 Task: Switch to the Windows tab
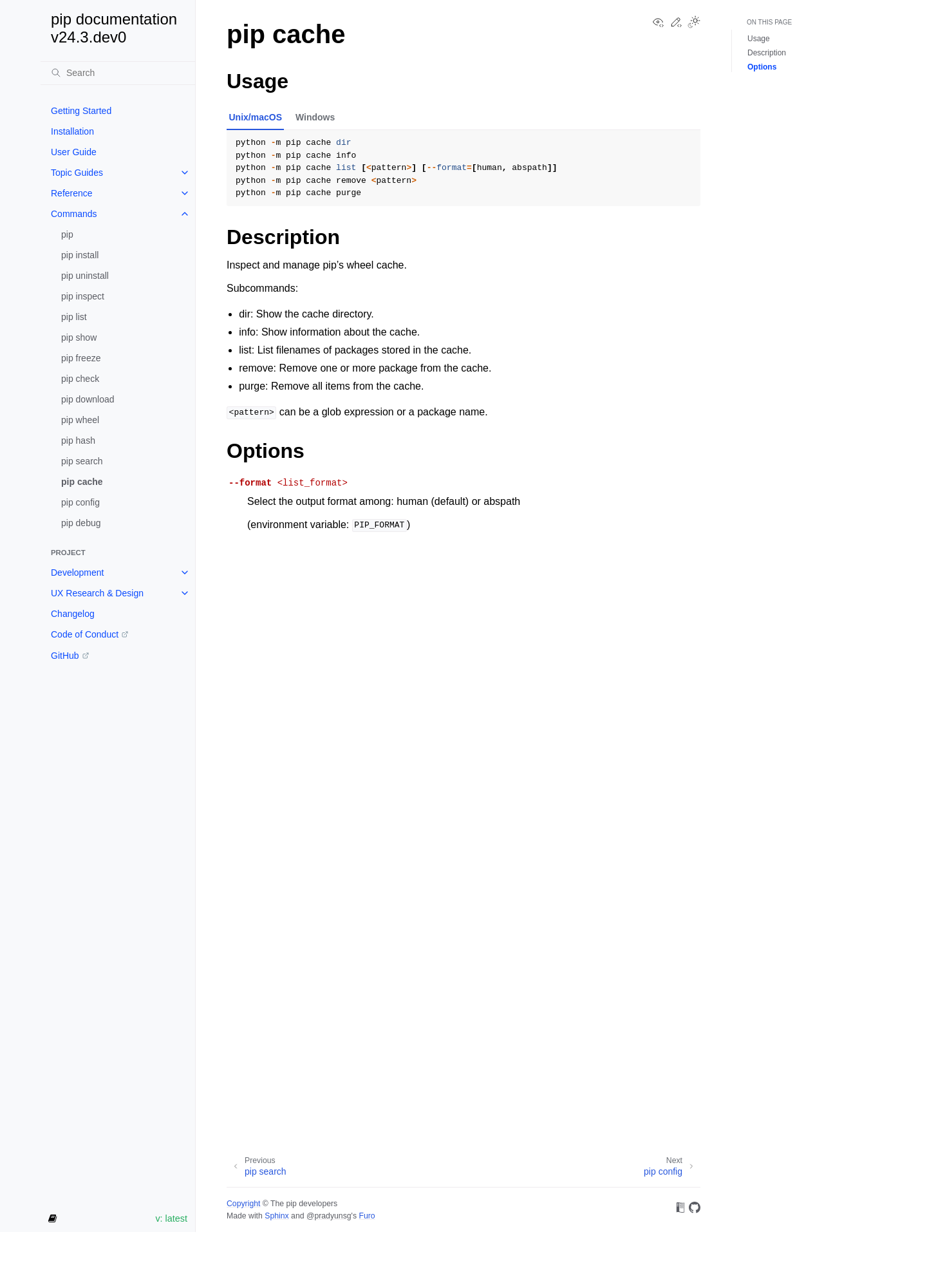(x=315, y=117)
